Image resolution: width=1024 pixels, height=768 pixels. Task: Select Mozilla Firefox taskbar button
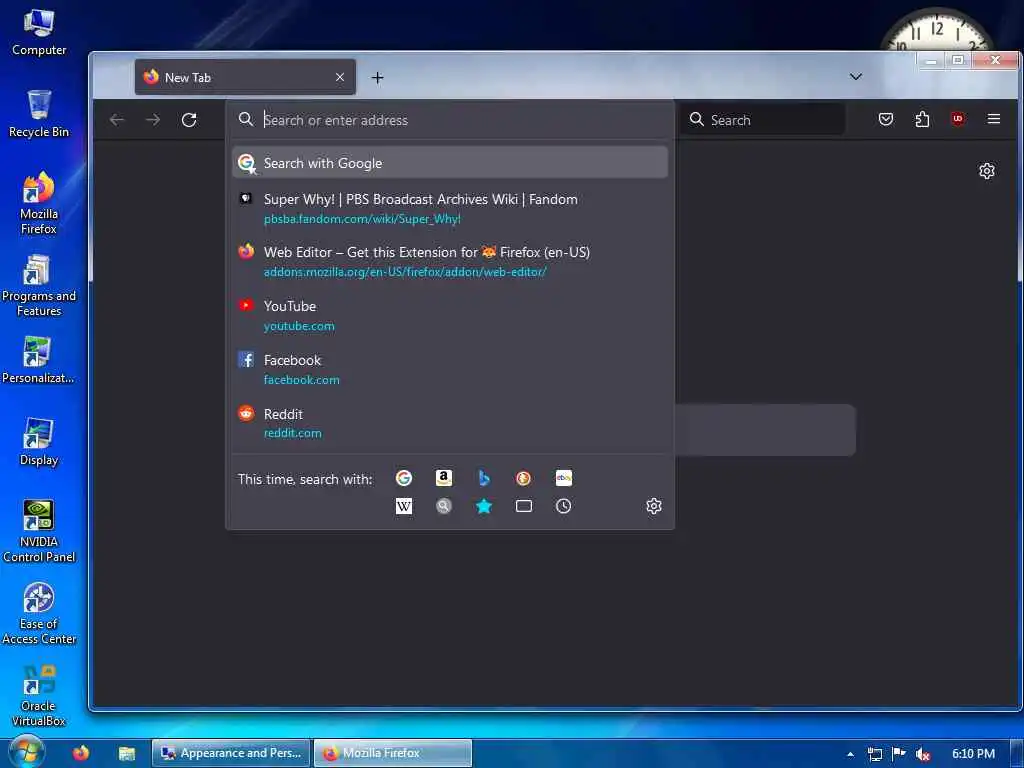(x=393, y=753)
